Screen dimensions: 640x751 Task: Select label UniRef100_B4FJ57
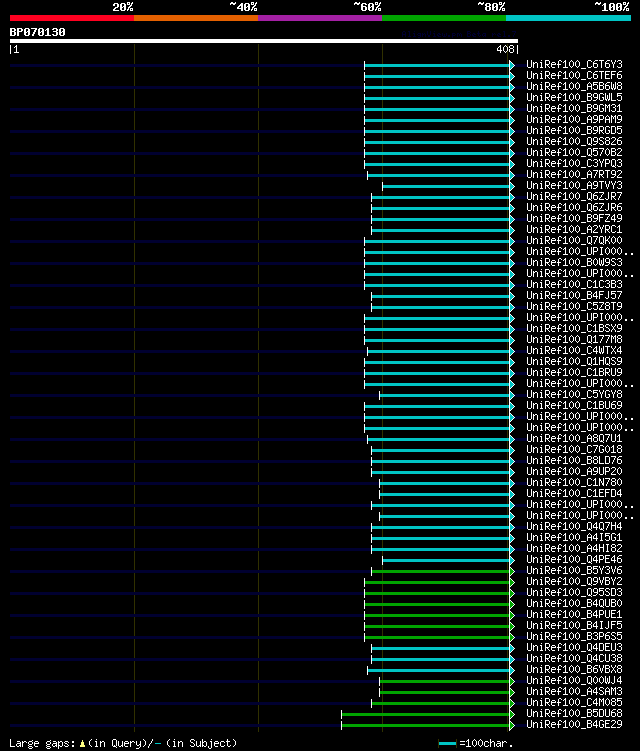coord(574,296)
